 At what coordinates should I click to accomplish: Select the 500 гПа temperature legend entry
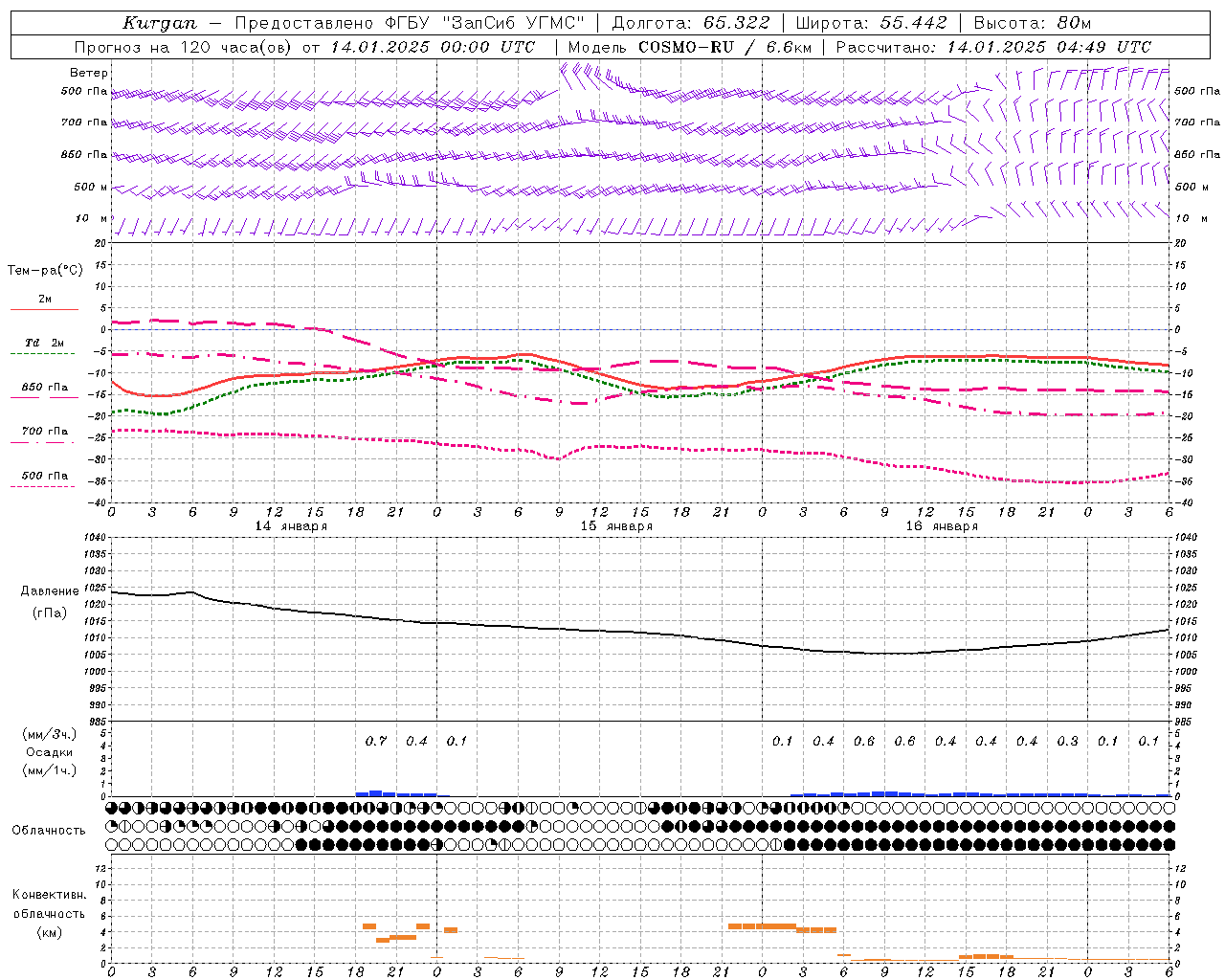point(45,476)
